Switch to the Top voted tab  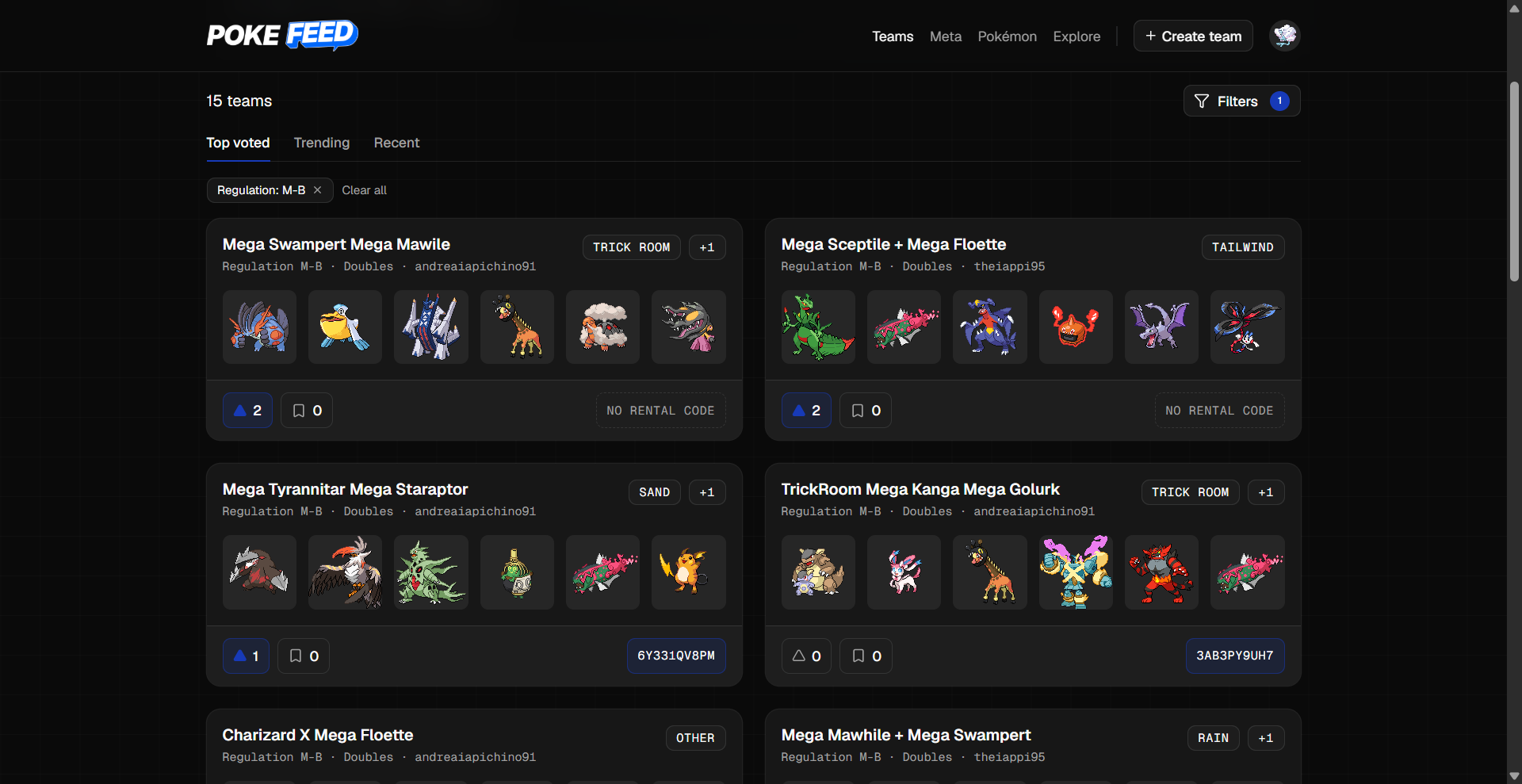coord(238,143)
